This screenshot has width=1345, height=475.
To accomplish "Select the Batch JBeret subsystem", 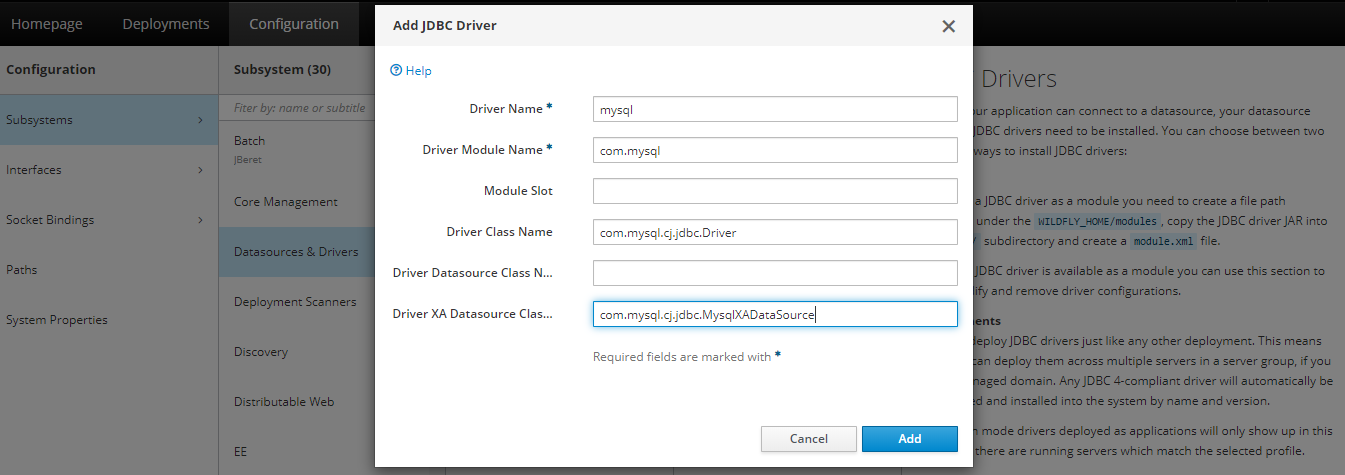I will tap(297, 148).
